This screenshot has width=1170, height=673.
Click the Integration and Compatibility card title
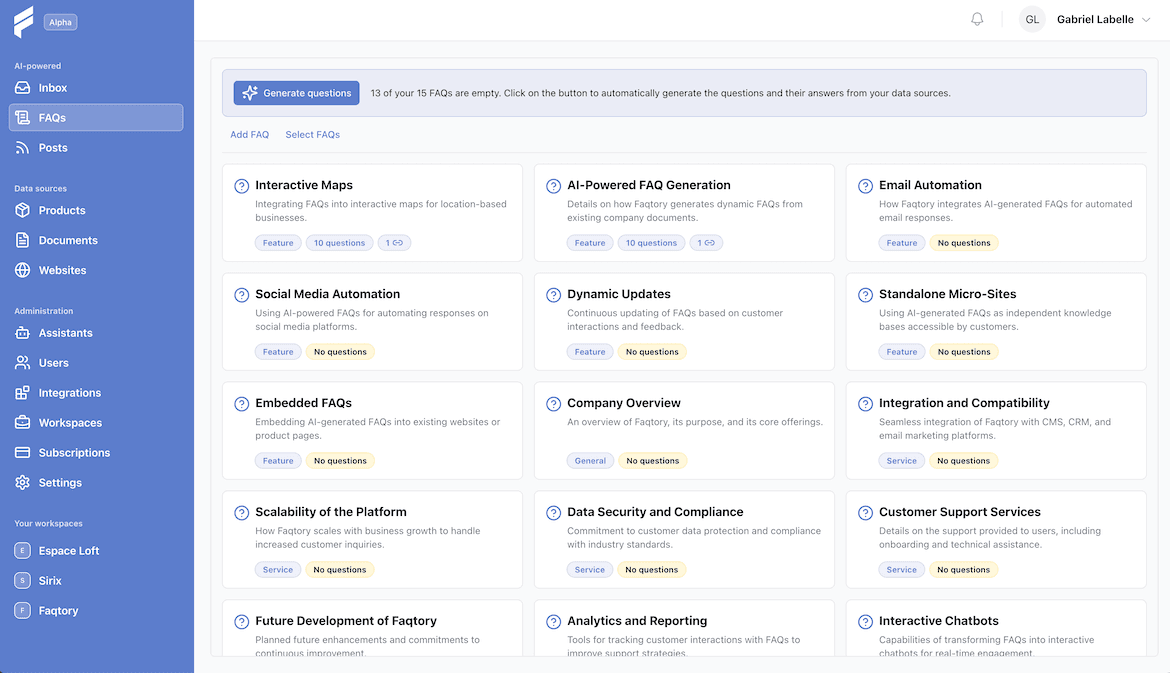coord(964,403)
